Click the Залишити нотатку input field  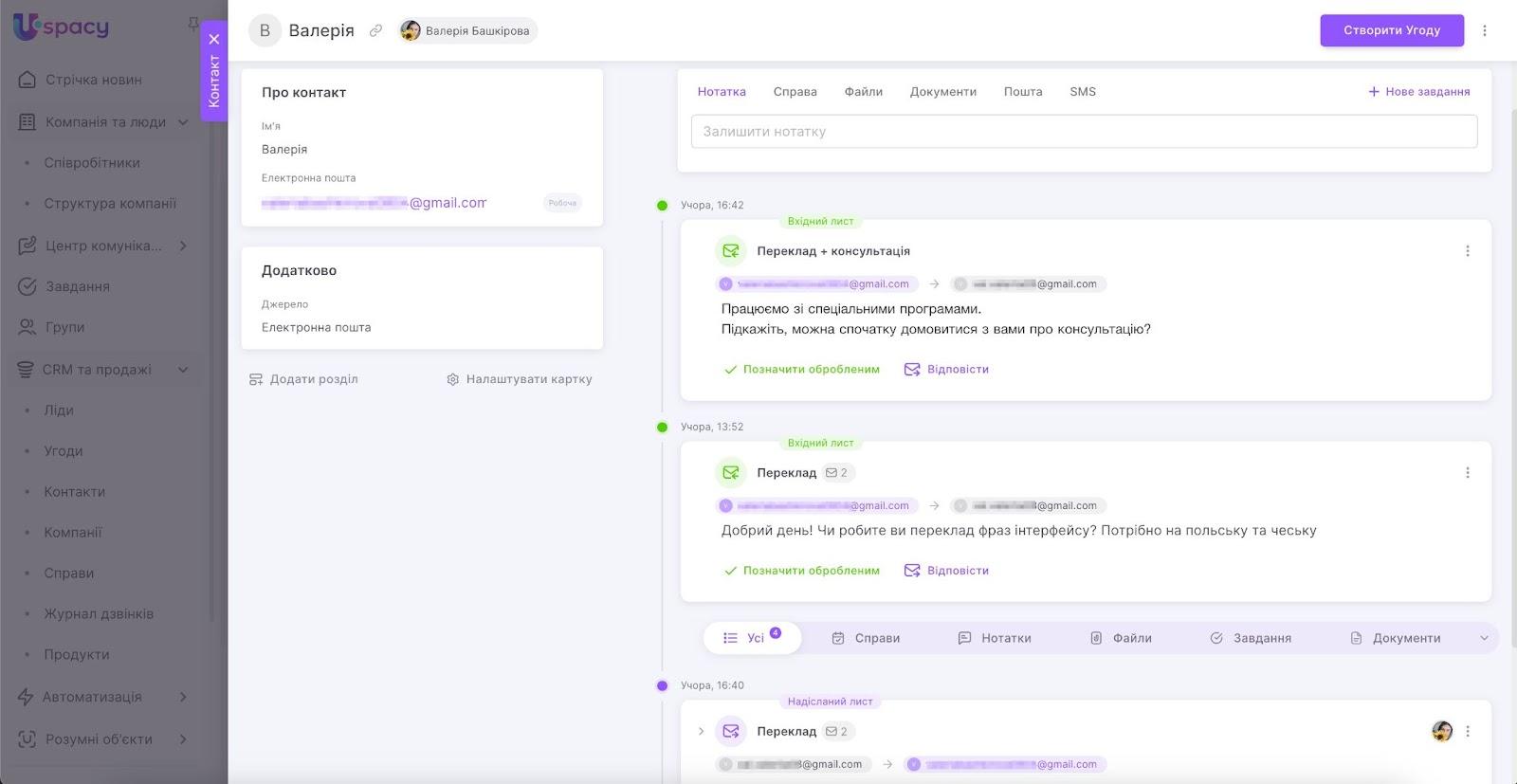(x=1084, y=132)
